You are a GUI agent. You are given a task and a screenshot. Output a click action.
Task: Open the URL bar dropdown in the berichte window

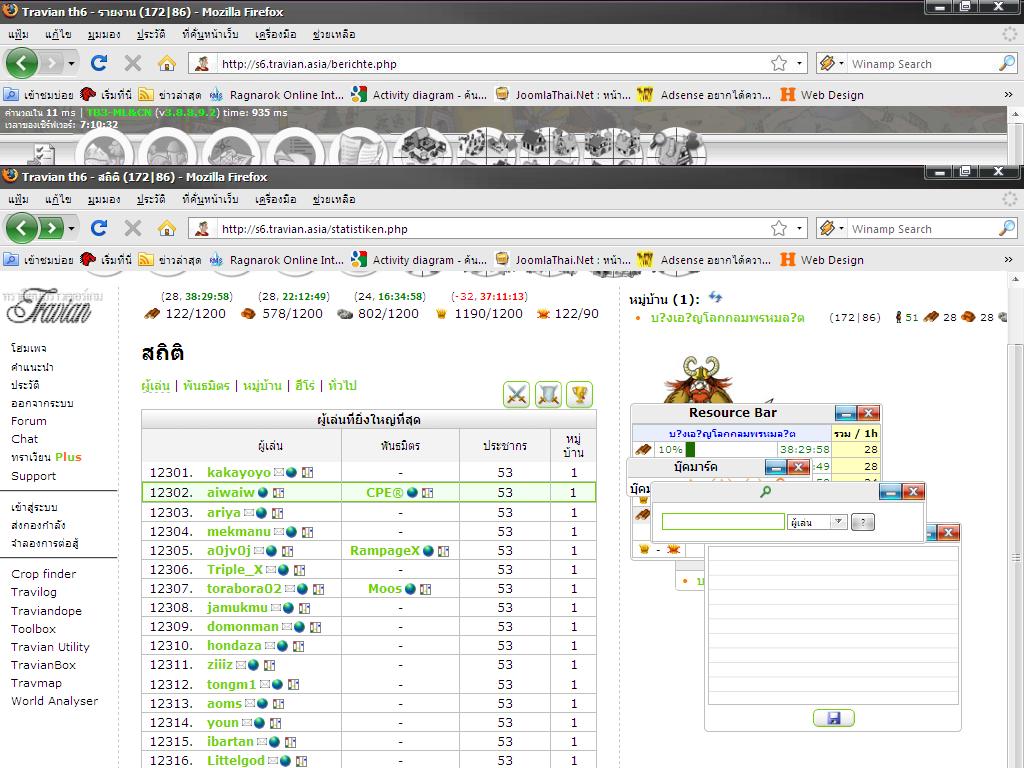click(x=799, y=64)
